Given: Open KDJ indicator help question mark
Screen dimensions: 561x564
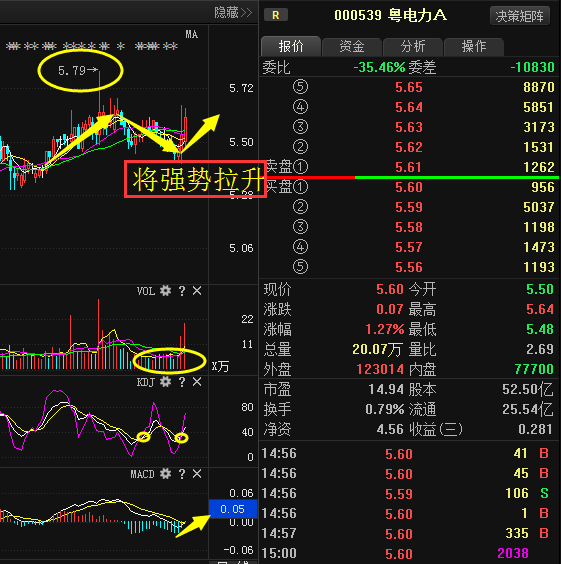Looking at the screenshot, I should (x=182, y=382).
